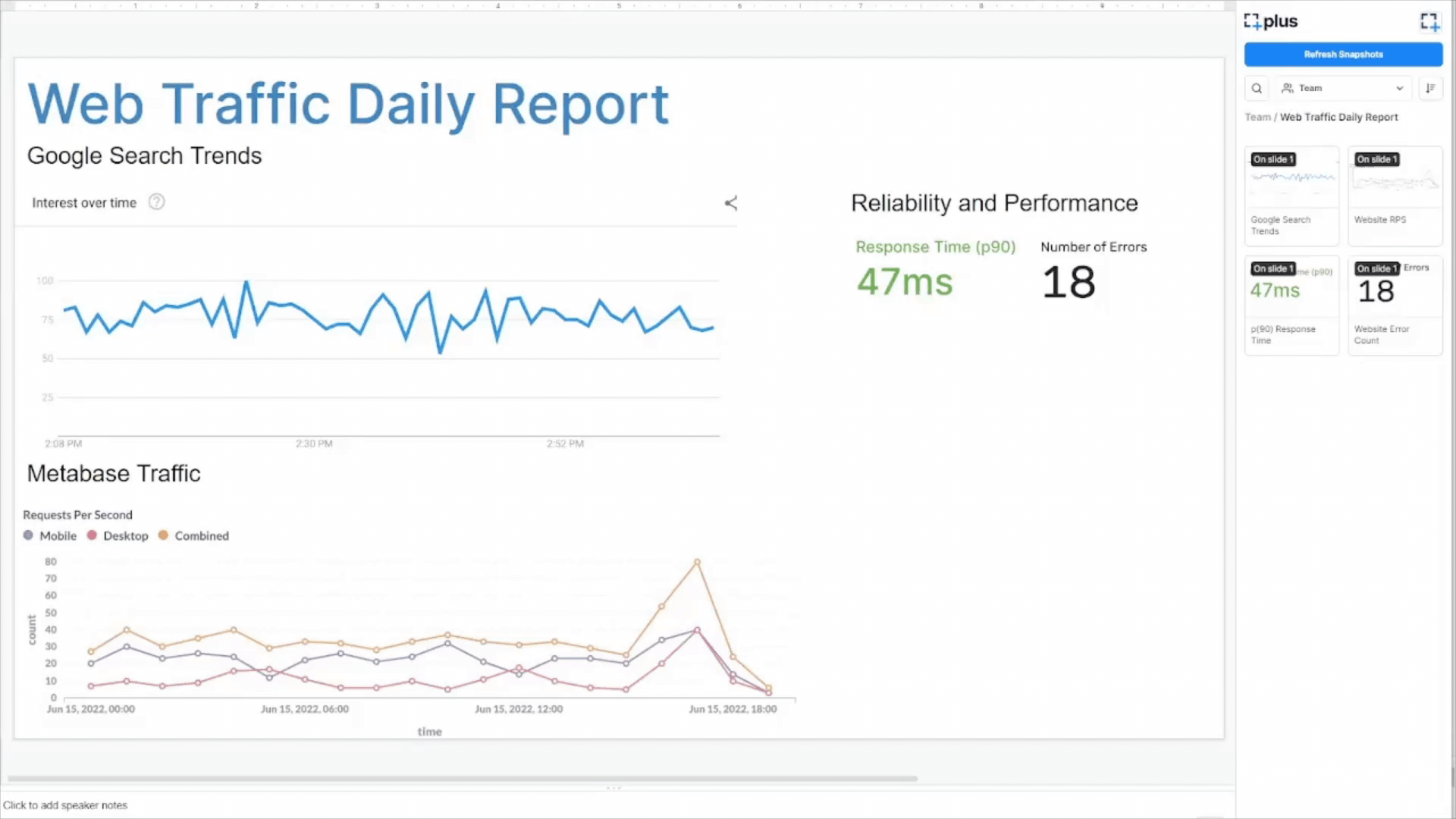The image size is (1456, 819).
Task: Click the 2:30 PM axis label
Action: [314, 444]
